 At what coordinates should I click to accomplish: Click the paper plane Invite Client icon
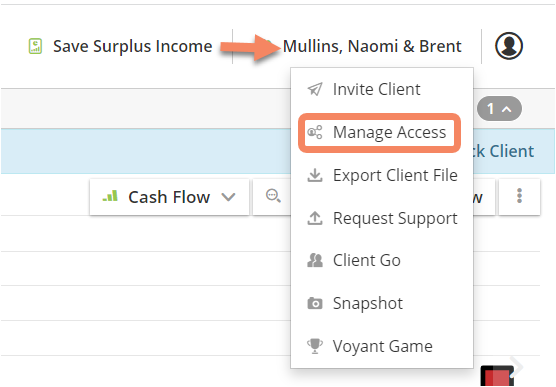click(315, 89)
